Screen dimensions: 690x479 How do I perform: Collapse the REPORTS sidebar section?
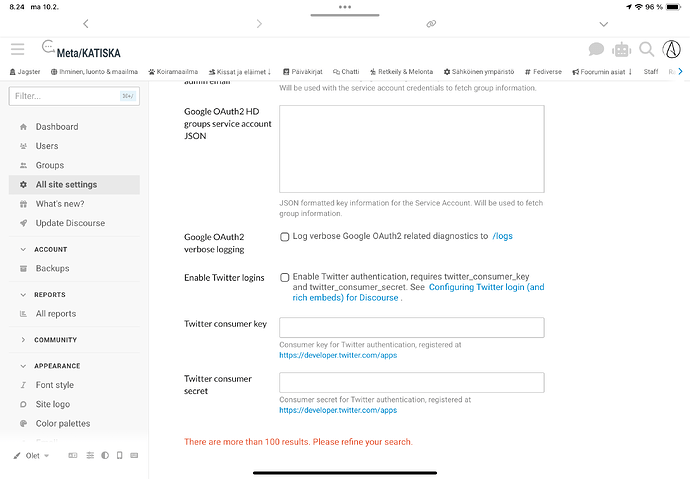pyautogui.click(x=43, y=295)
